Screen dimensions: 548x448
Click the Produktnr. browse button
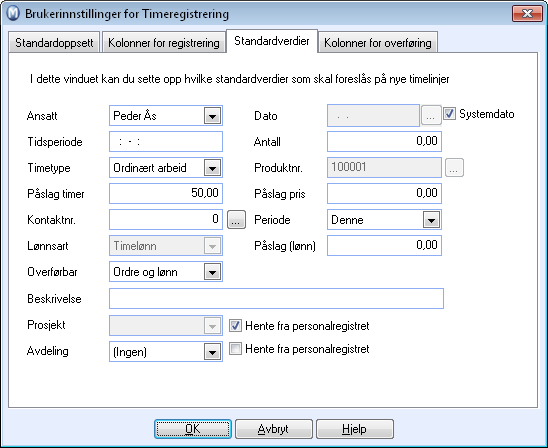pos(454,167)
